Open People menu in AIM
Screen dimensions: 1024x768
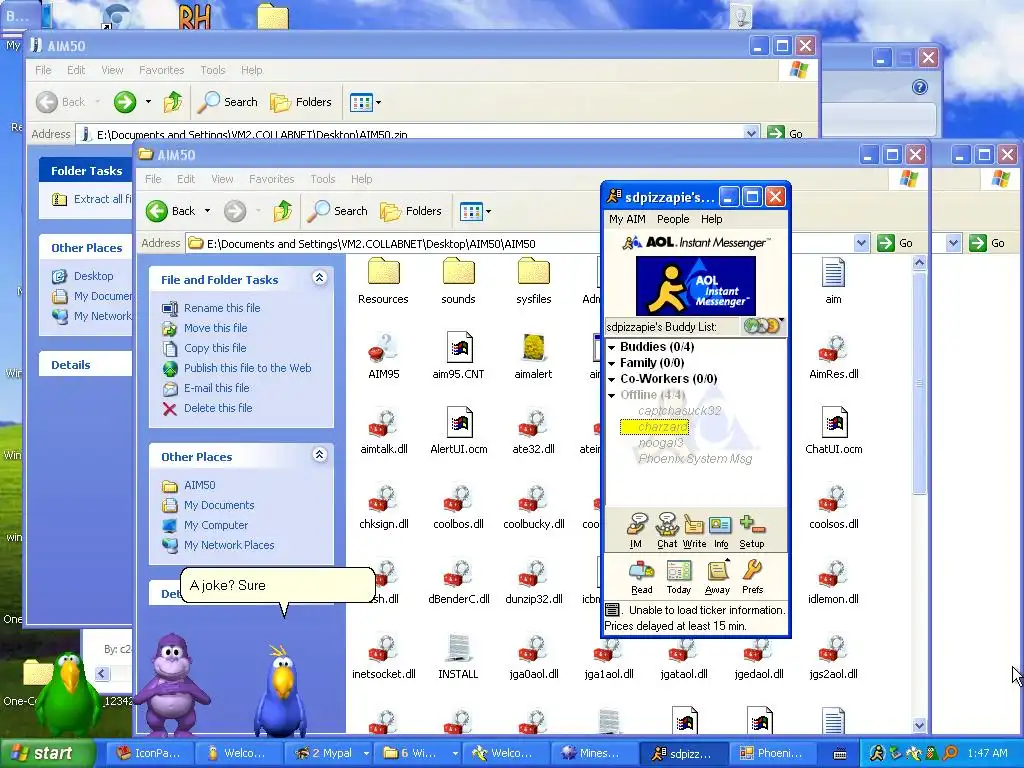[673, 219]
